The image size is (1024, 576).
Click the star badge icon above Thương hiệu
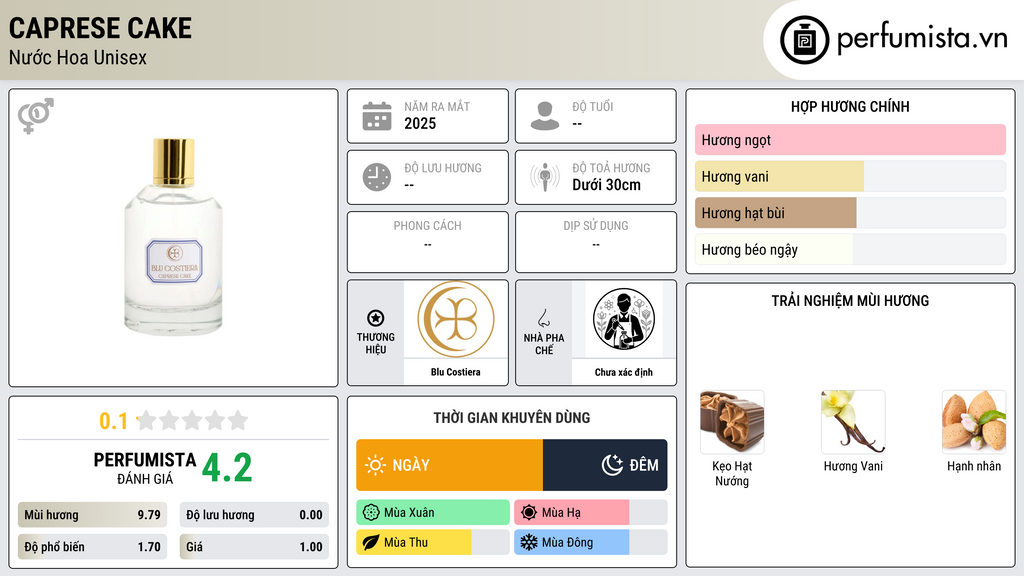tap(376, 318)
